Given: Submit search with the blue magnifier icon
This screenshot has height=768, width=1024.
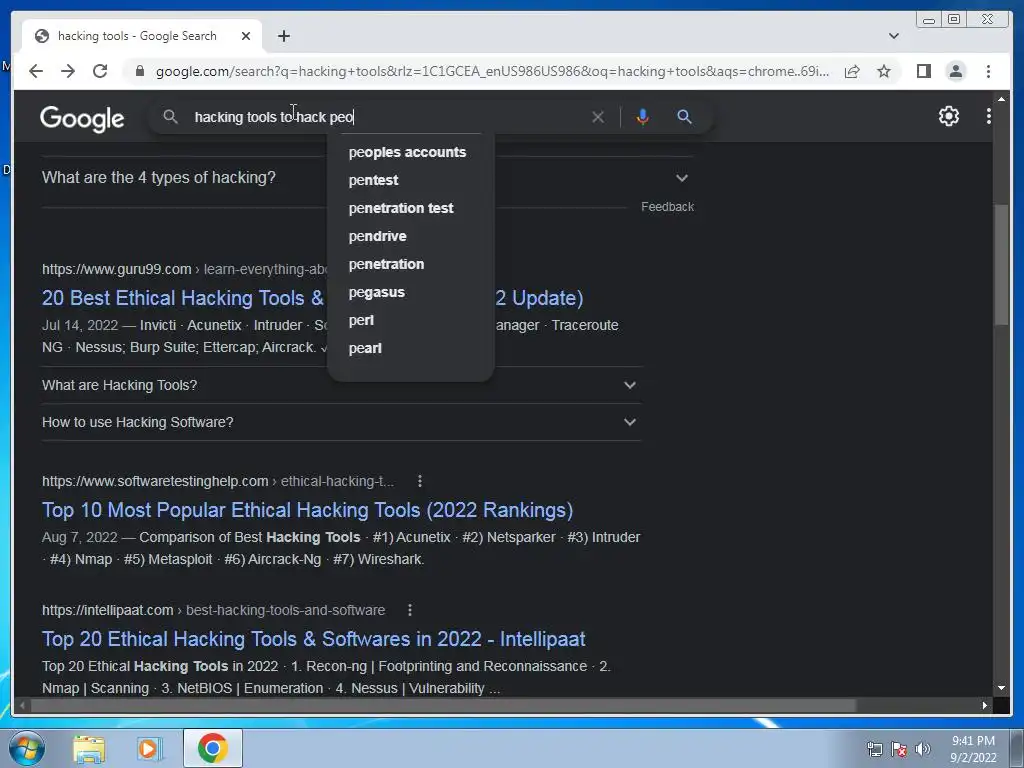Looking at the screenshot, I should (x=684, y=117).
